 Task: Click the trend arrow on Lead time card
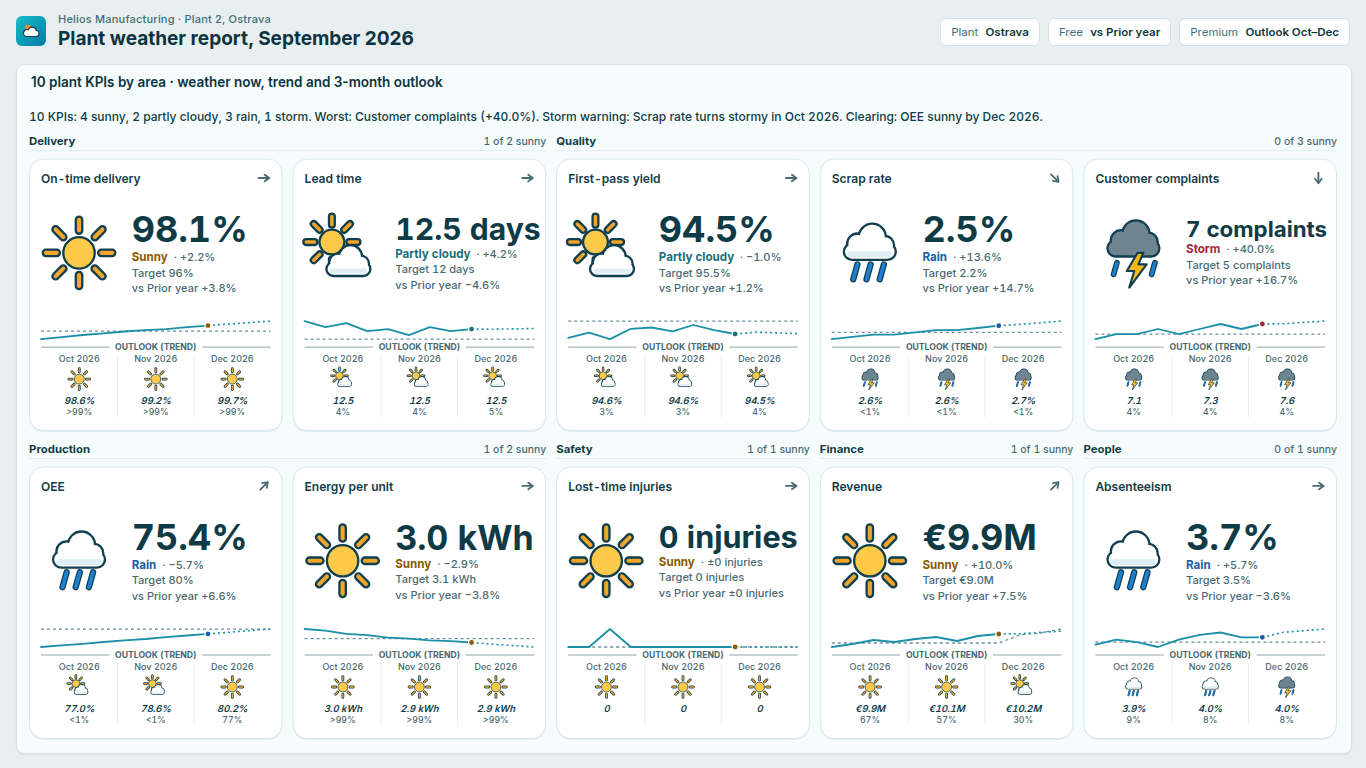[x=528, y=179]
